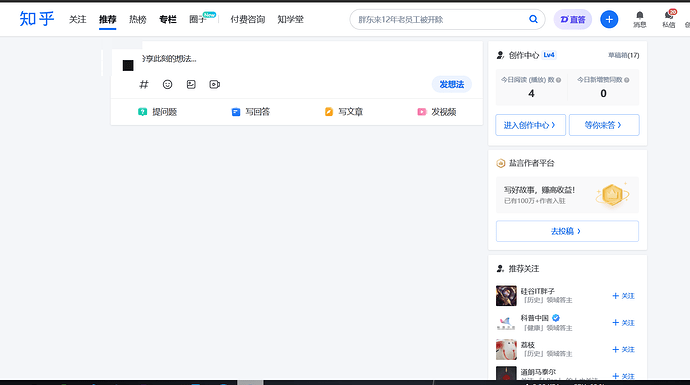
Task: Click the 知乎 logo
Action: (x=37, y=19)
